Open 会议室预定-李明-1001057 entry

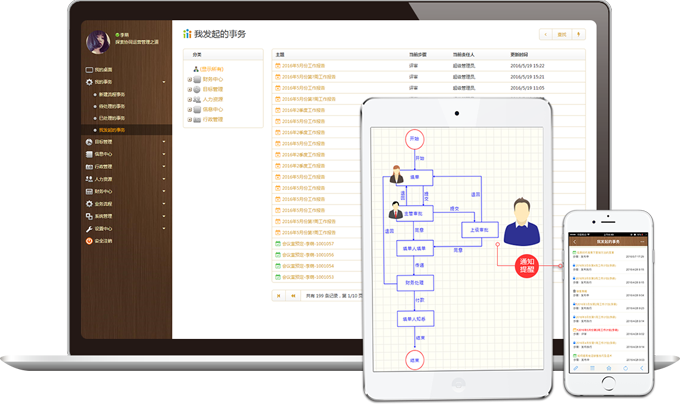[x=306, y=244]
